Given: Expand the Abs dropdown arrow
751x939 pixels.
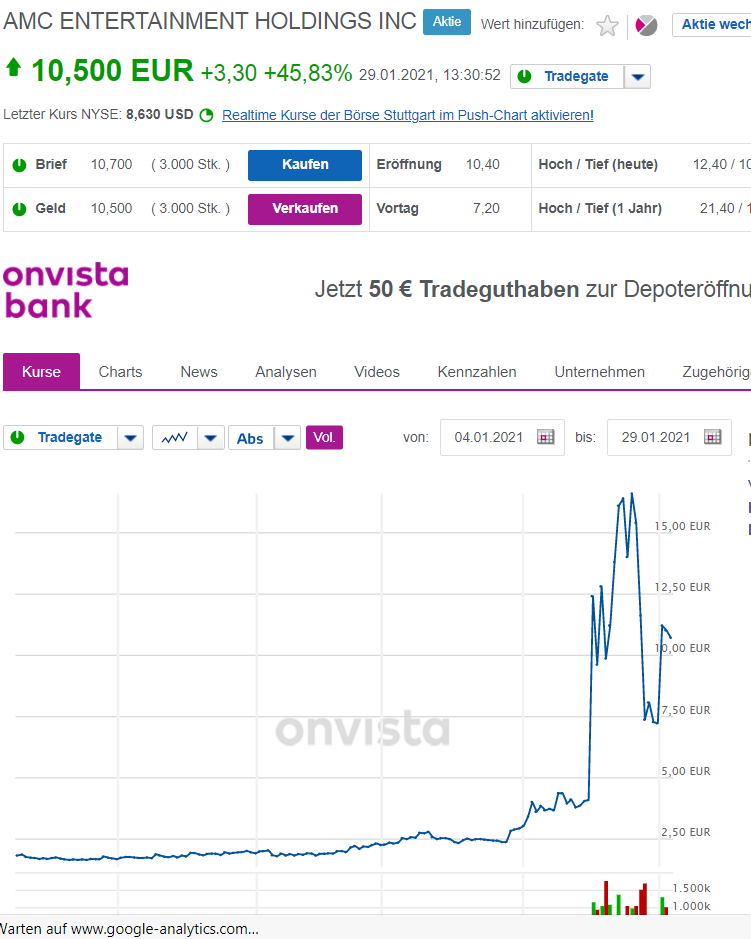Looking at the screenshot, I should coord(287,438).
